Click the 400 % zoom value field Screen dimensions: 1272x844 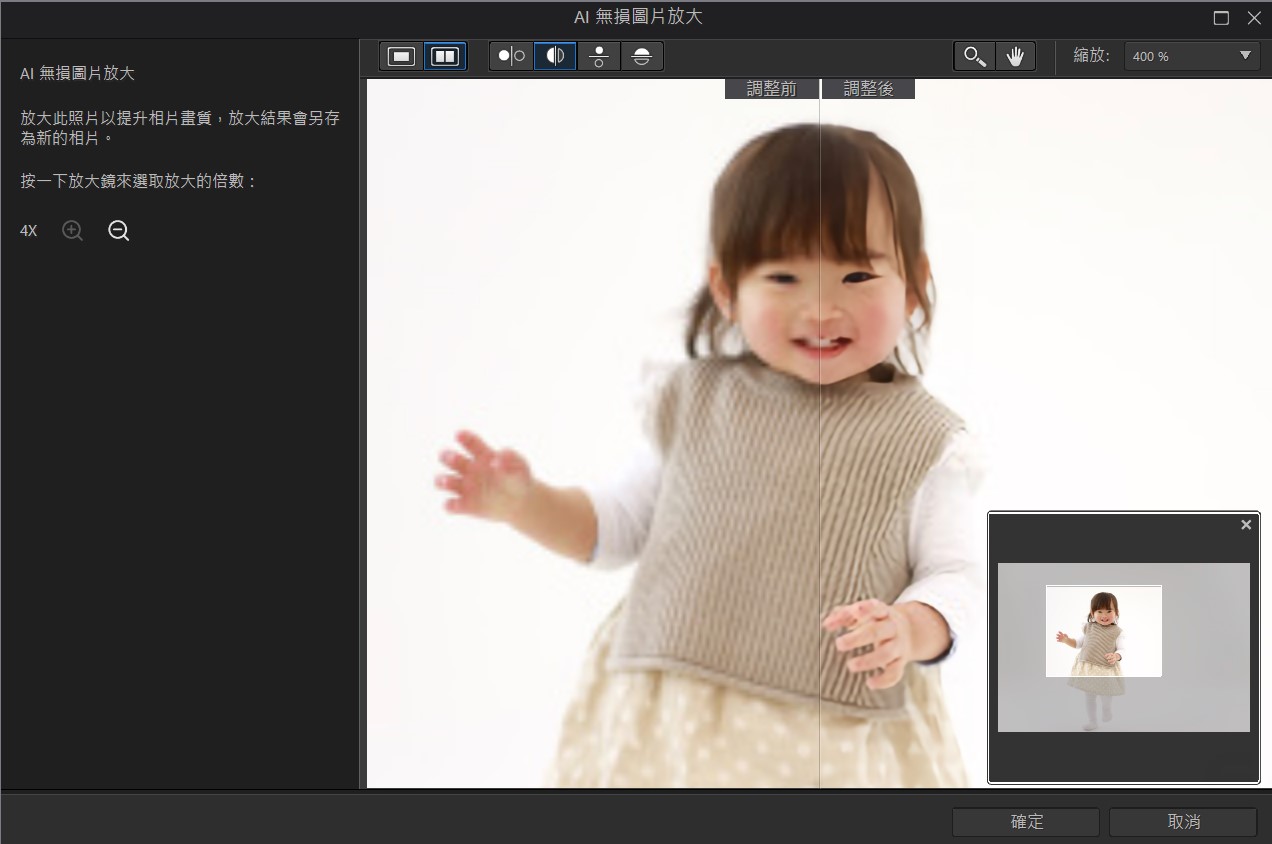tap(1178, 56)
